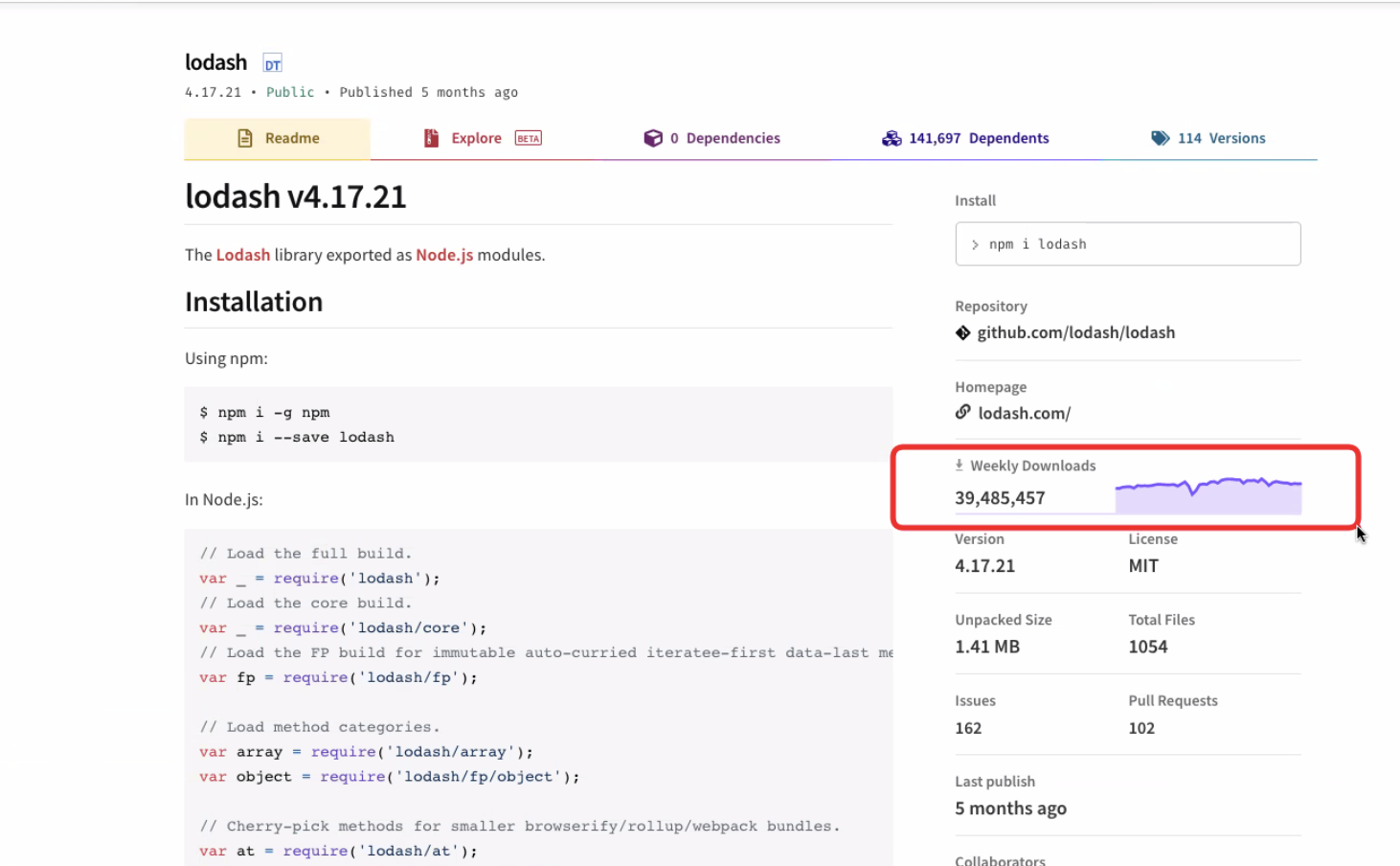Copy the npm i lodash install command
The height and width of the screenshot is (866, 1400).
pyautogui.click(x=1128, y=244)
